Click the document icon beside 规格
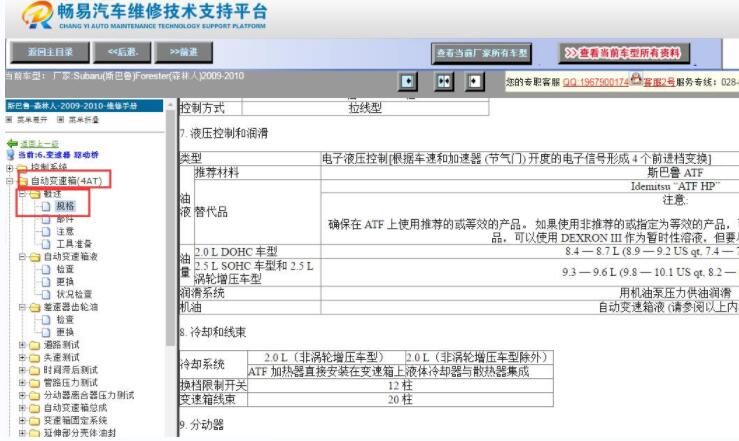This screenshot has height=441, width=739. click(46, 206)
